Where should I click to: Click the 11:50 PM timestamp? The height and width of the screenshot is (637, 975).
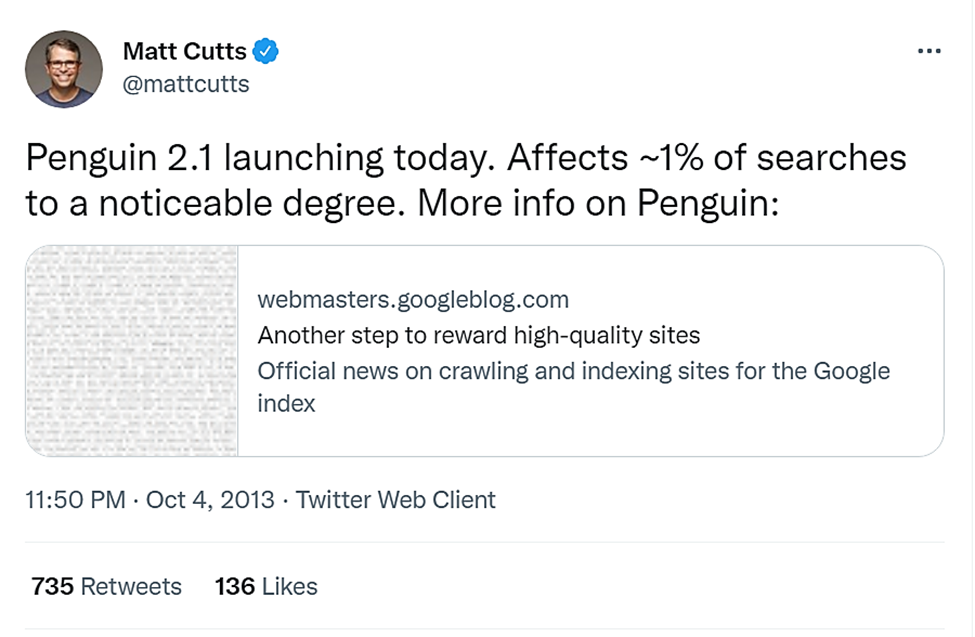(76, 499)
